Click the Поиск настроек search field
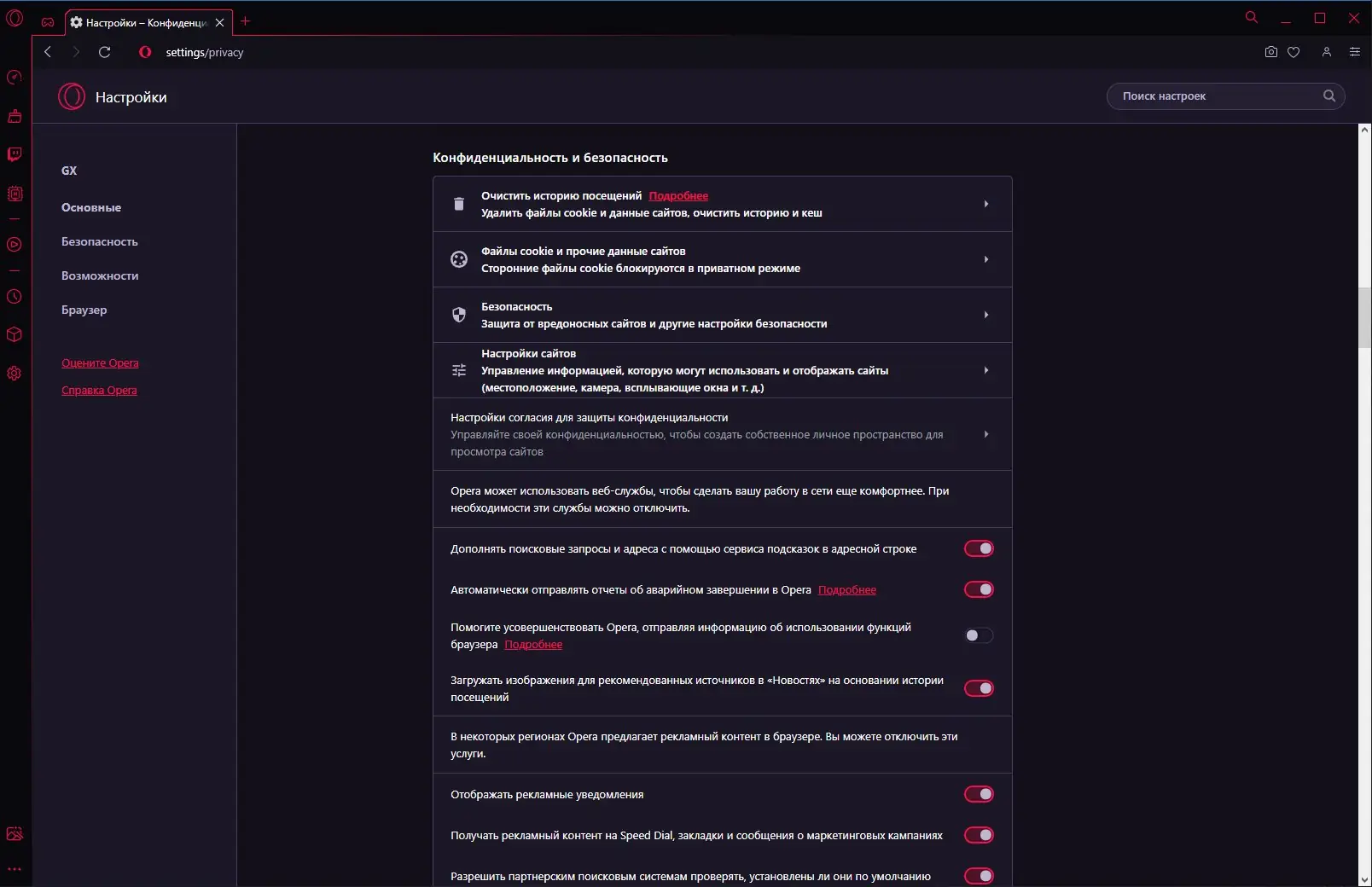The width and height of the screenshot is (1372, 887). tap(1225, 96)
